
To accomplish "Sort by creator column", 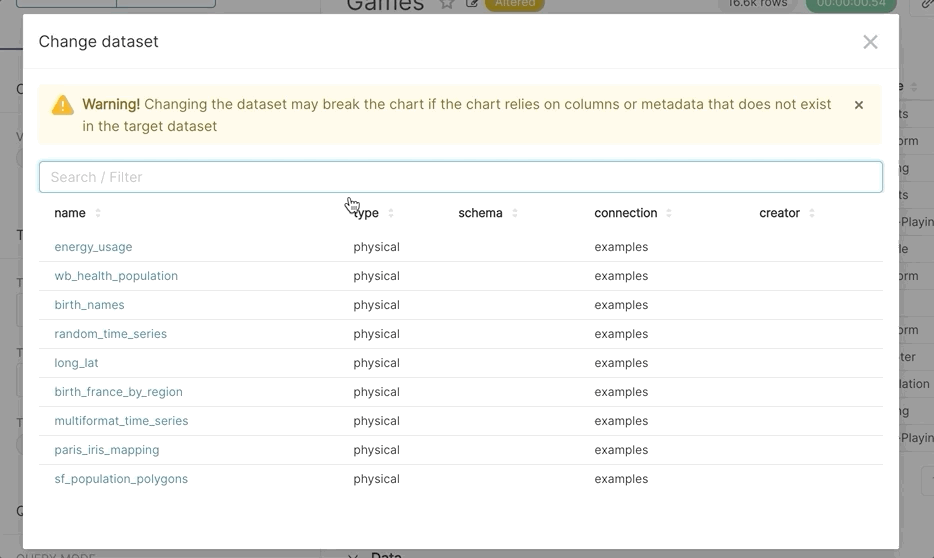I will (x=811, y=213).
